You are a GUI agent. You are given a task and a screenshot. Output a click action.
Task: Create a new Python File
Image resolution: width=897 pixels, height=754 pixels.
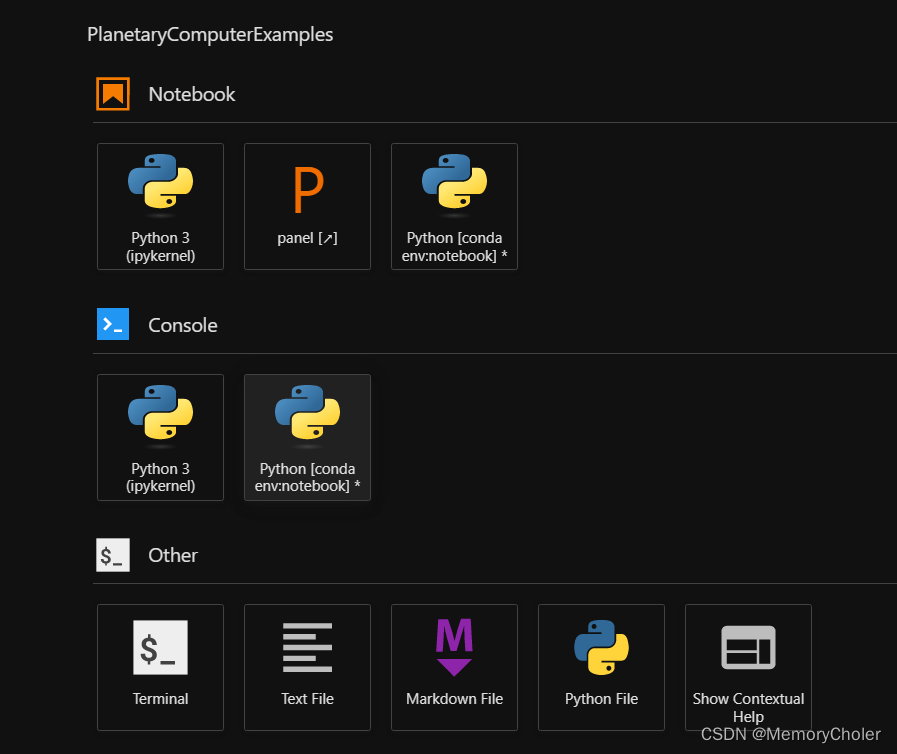coord(601,668)
